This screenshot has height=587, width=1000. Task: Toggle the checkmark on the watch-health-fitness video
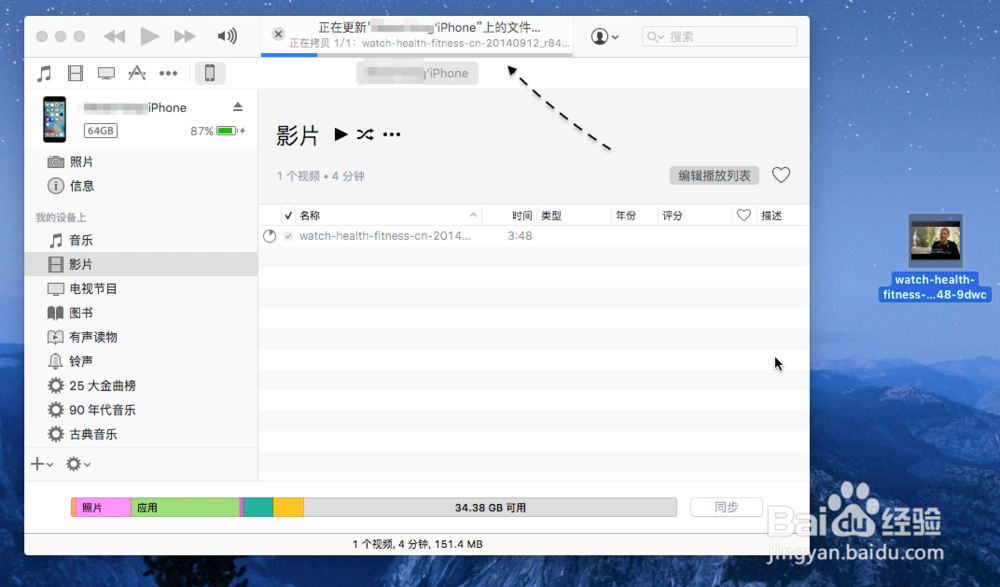pyautogui.click(x=288, y=236)
